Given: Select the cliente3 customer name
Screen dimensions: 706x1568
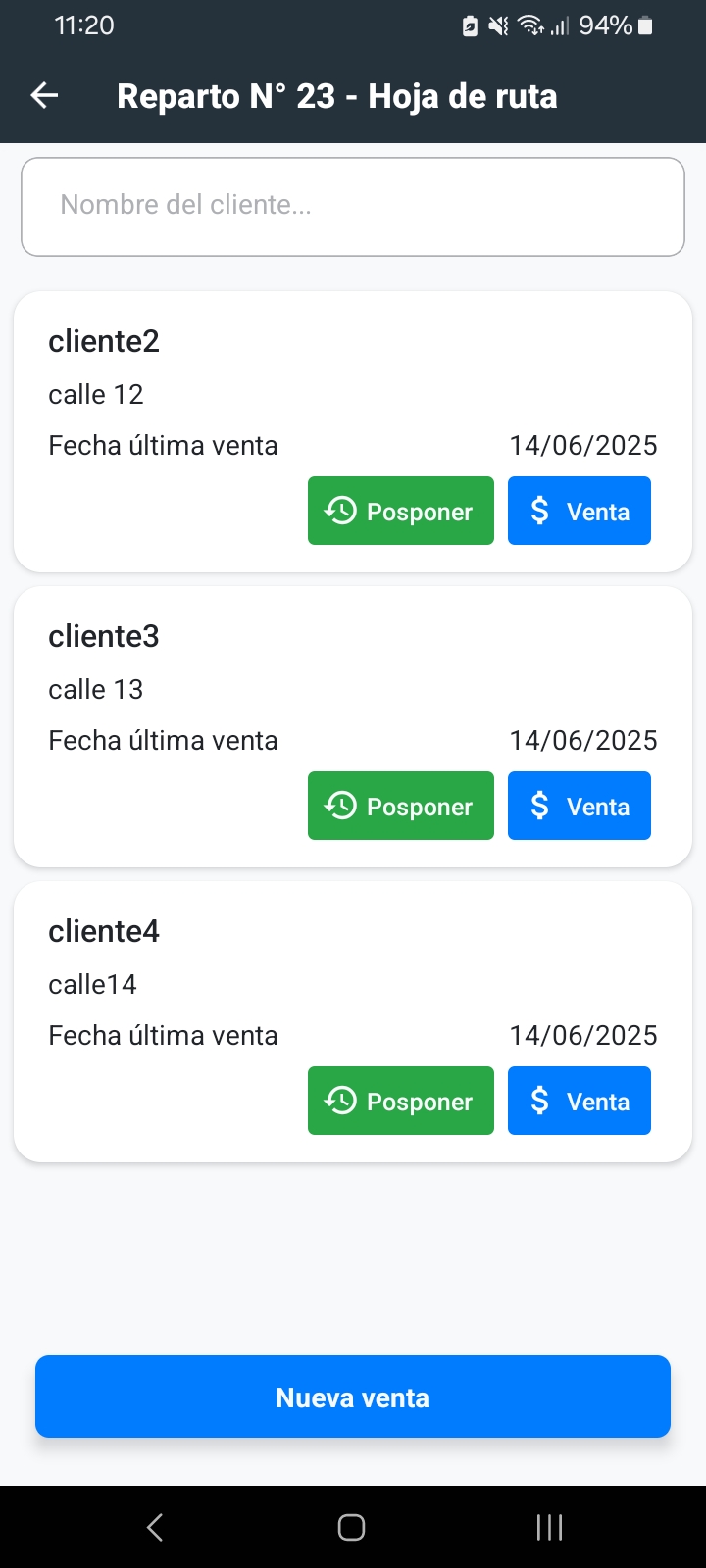Looking at the screenshot, I should pos(104,636).
